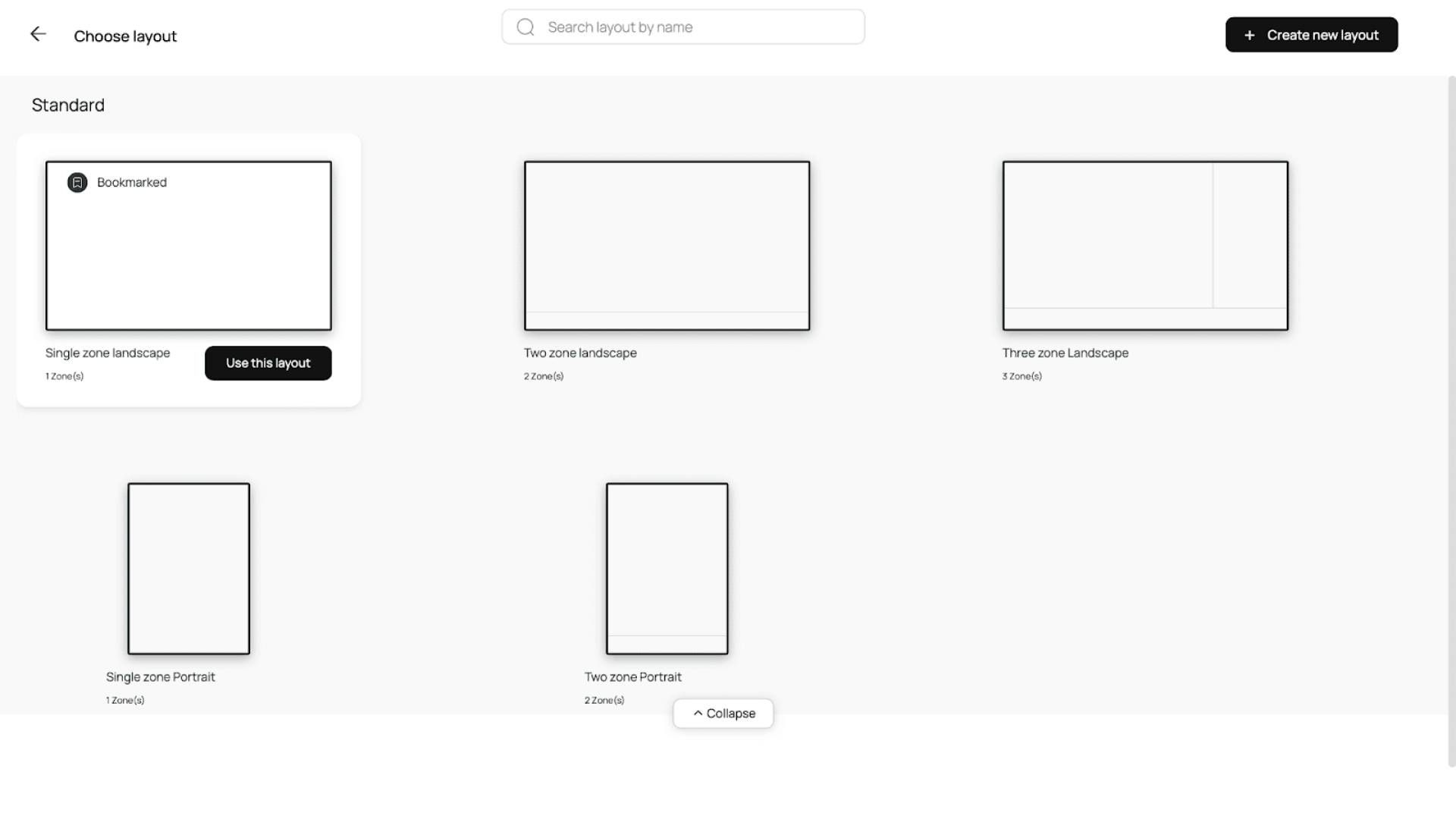Click the Choose layout header title
Screen dimensions: 1456x819
(125, 36)
